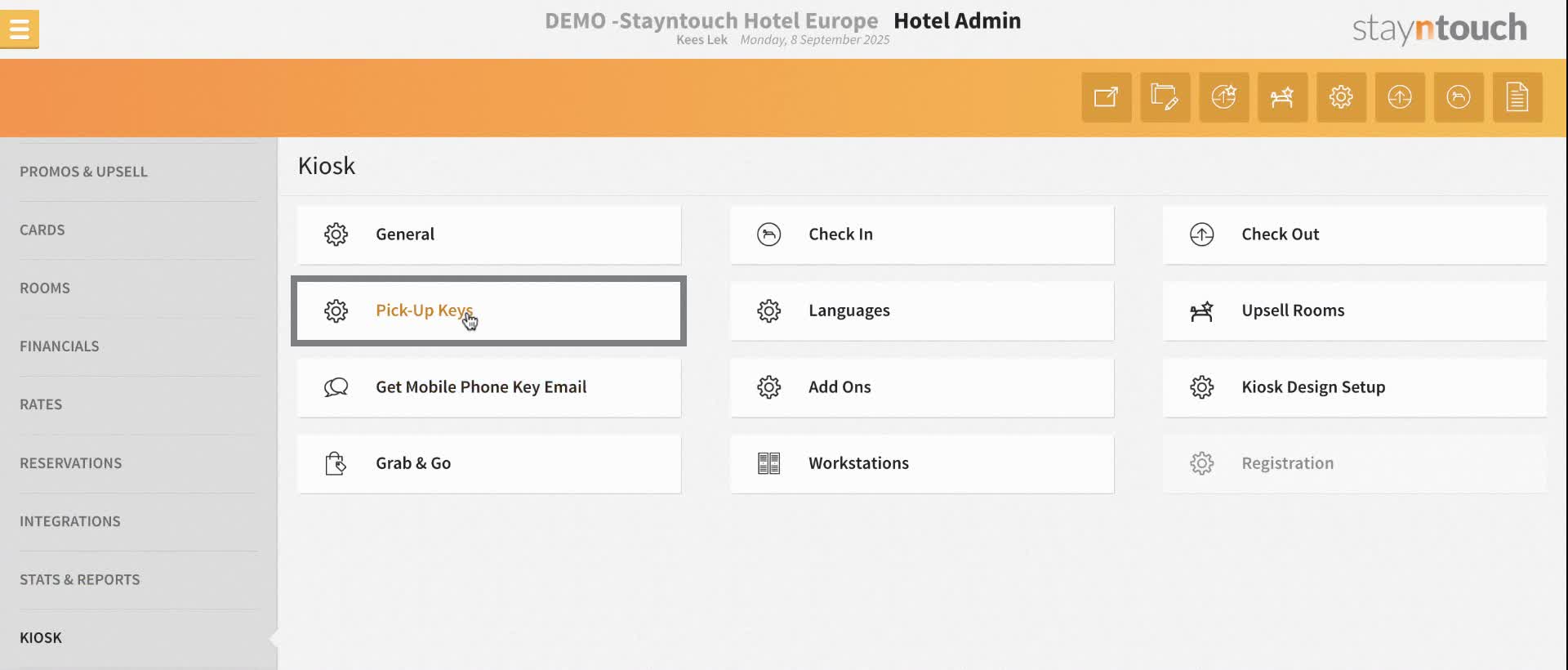This screenshot has width=1568, height=670.
Task: Open Kiosk Design Setup
Action: [1355, 387]
